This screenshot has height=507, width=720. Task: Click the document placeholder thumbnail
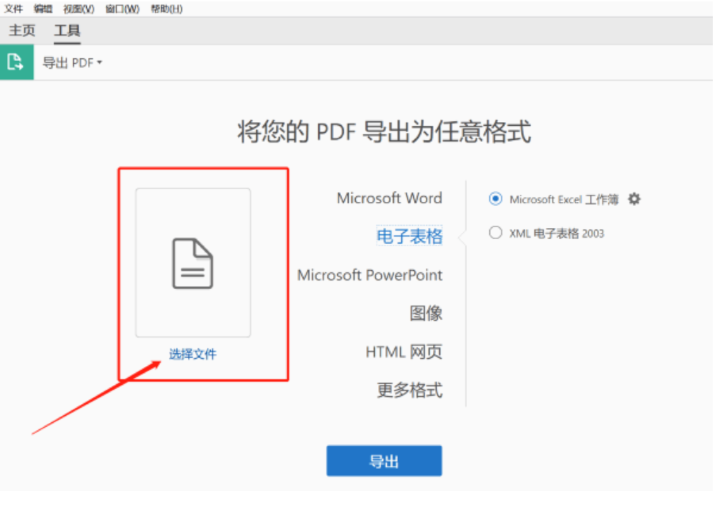(x=193, y=263)
